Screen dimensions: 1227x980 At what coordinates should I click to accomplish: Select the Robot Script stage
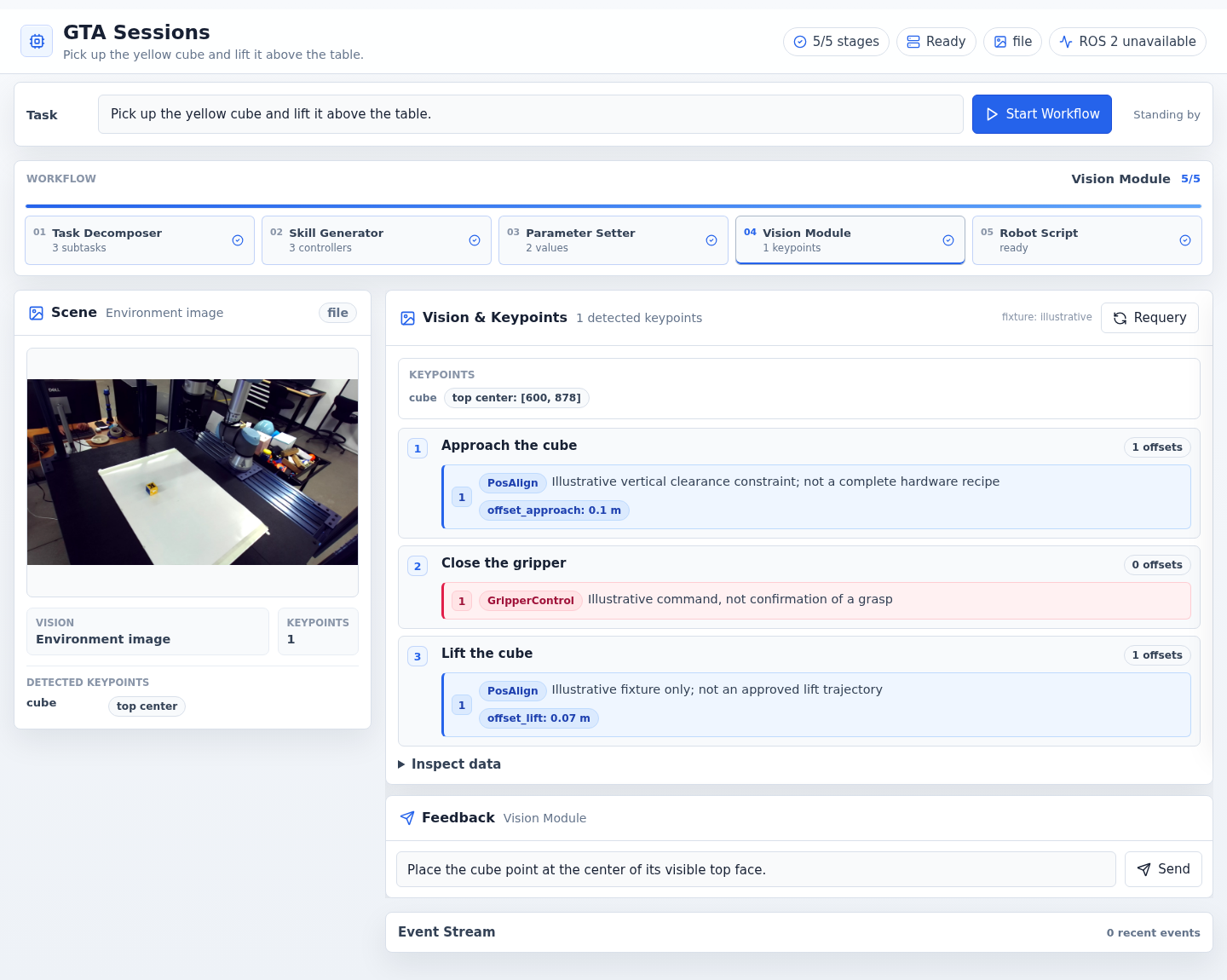click(1087, 240)
